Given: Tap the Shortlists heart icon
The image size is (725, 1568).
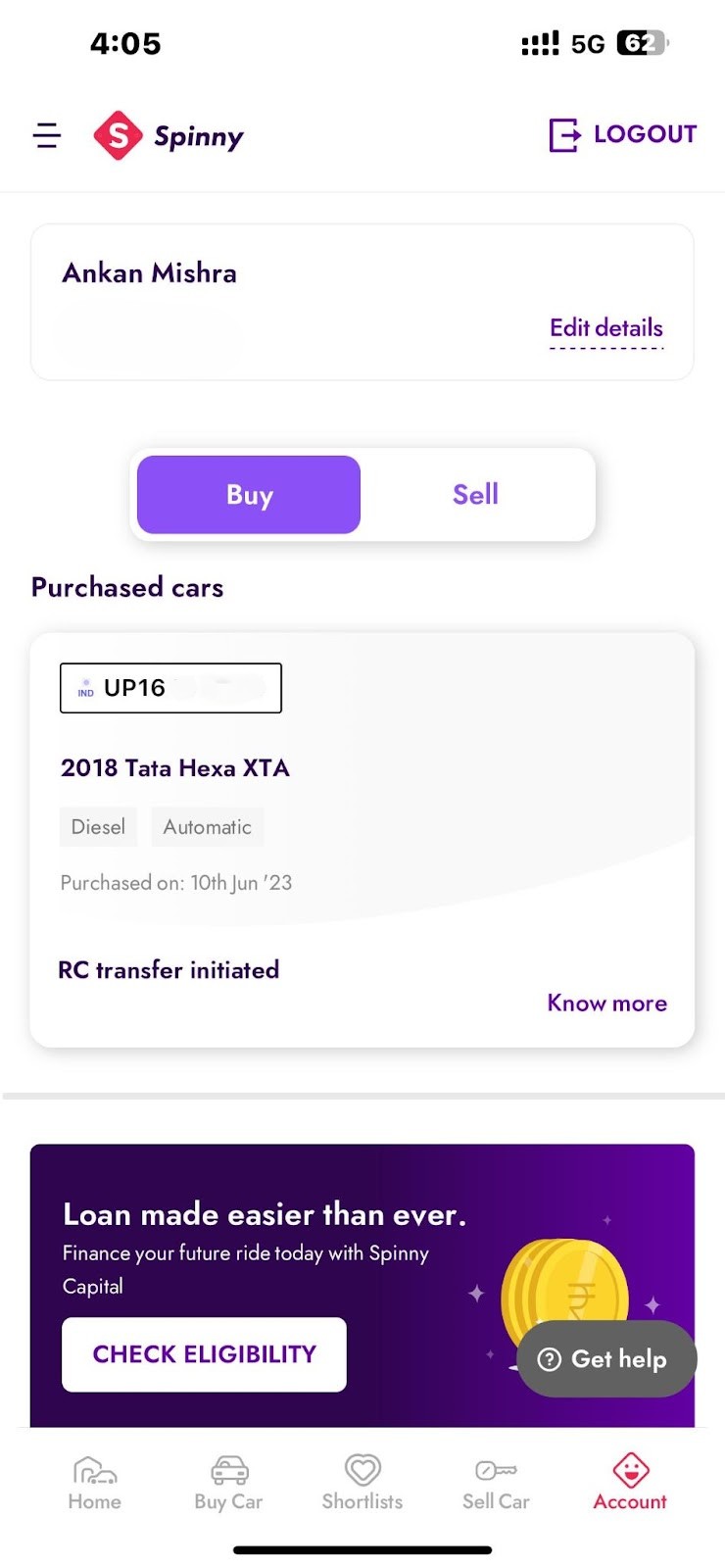Looking at the screenshot, I should (362, 1470).
